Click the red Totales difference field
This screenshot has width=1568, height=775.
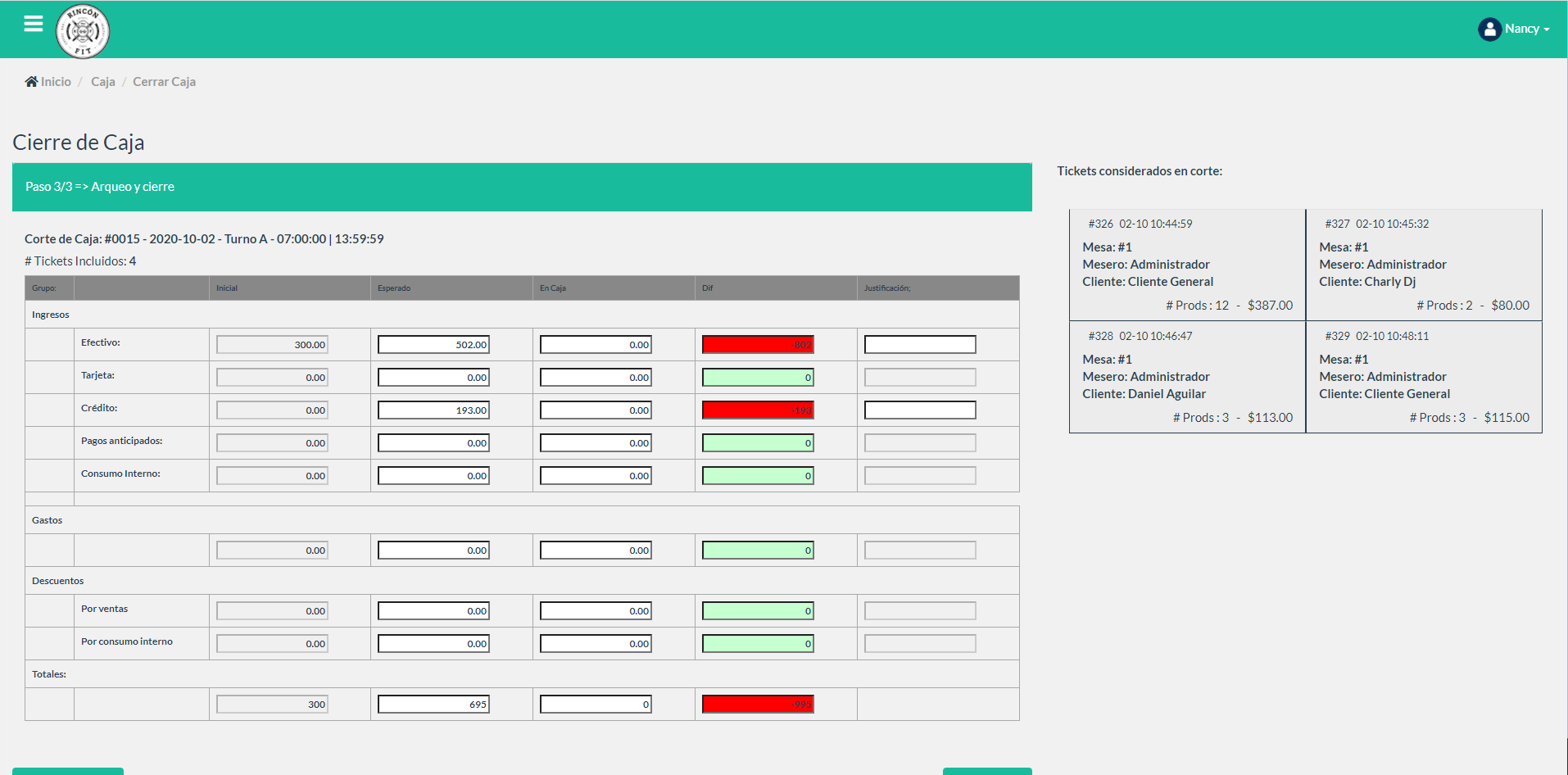tap(758, 705)
